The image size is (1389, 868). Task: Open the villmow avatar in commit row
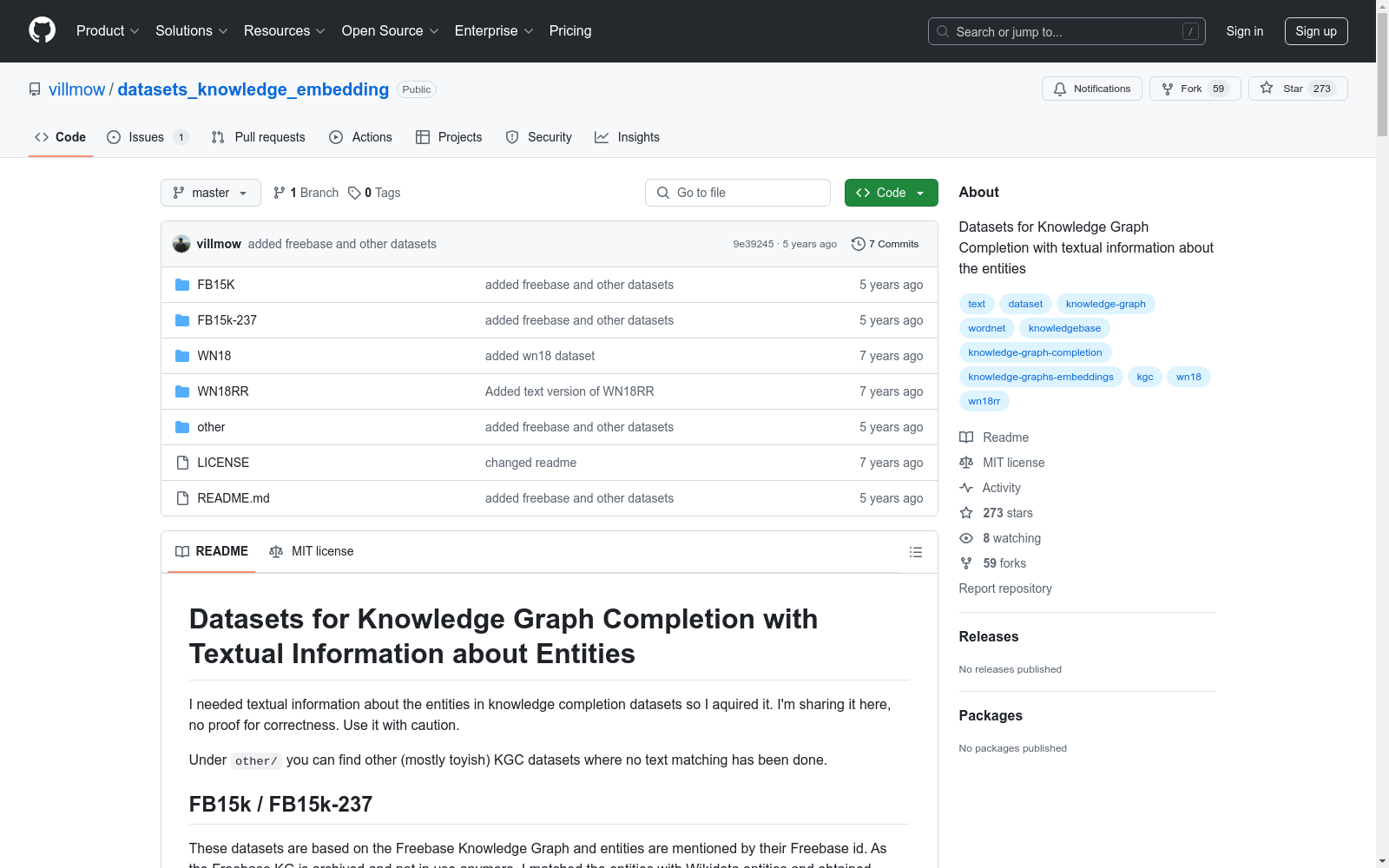181,244
